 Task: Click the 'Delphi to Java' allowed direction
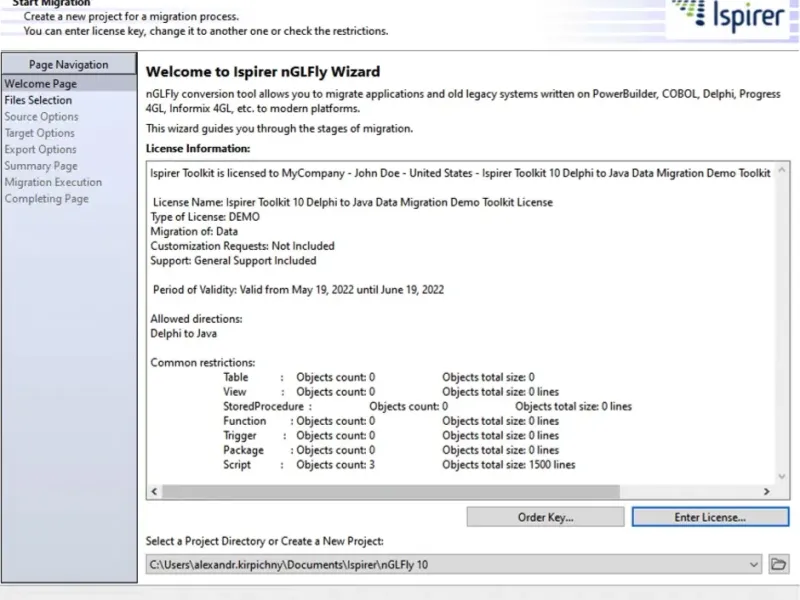pyautogui.click(x=183, y=334)
